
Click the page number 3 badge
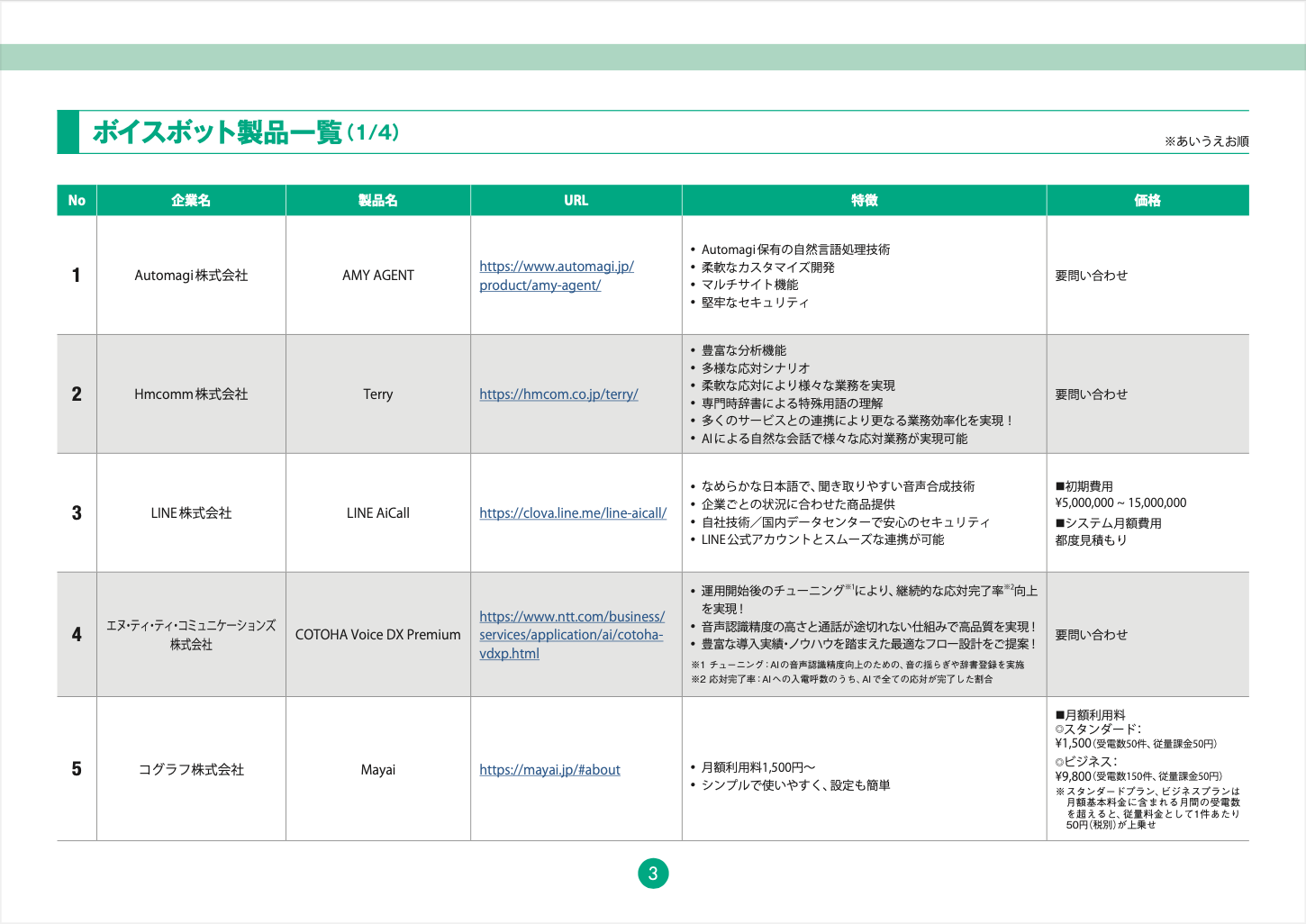coord(653,873)
